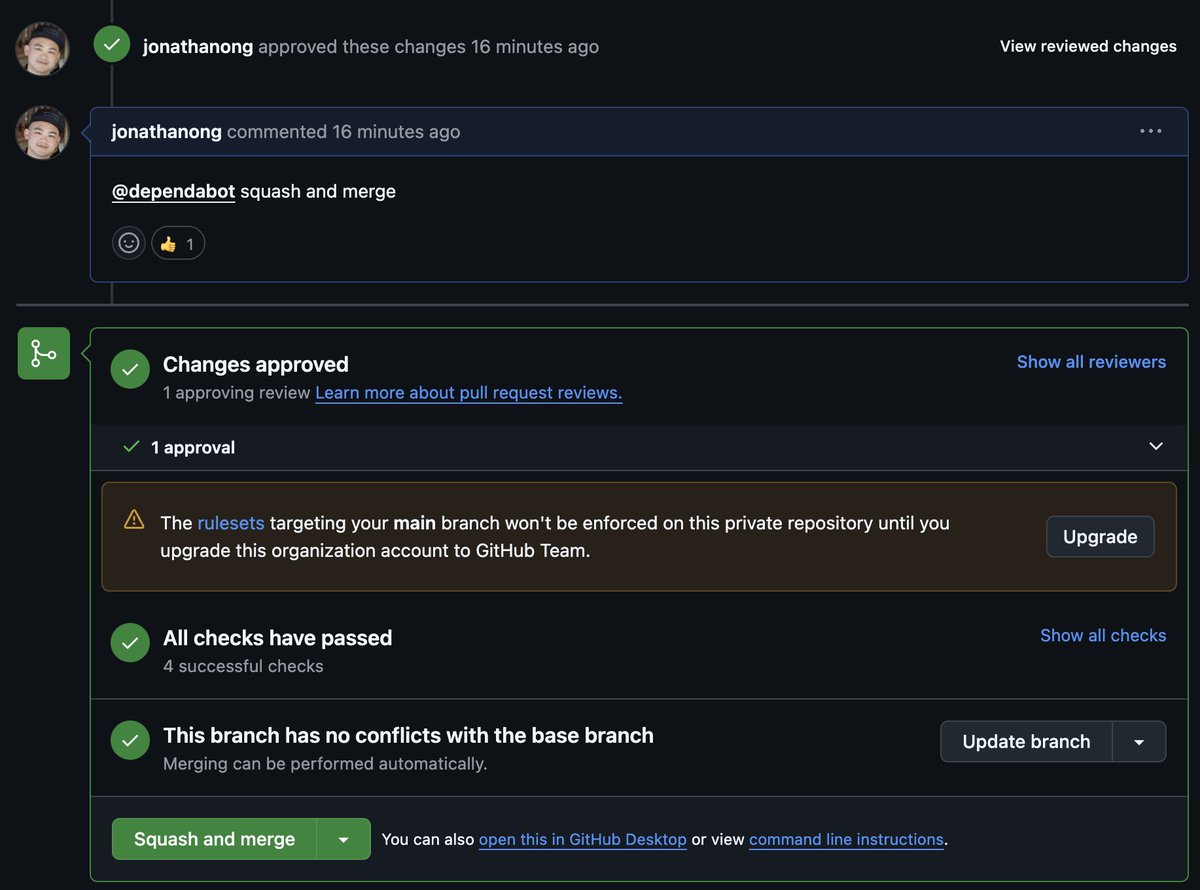The image size is (1200, 890).
Task: Click the three-dot comment options menu
Action: (x=1150, y=131)
